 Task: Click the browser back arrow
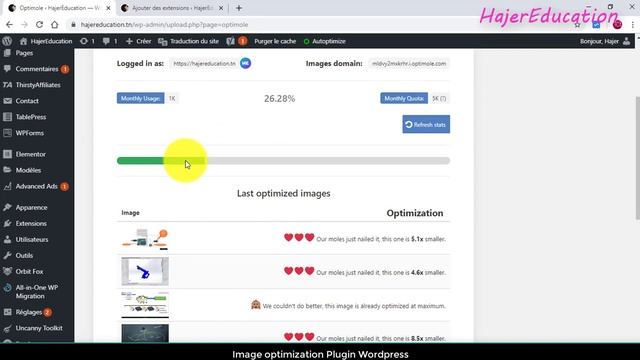(9, 24)
